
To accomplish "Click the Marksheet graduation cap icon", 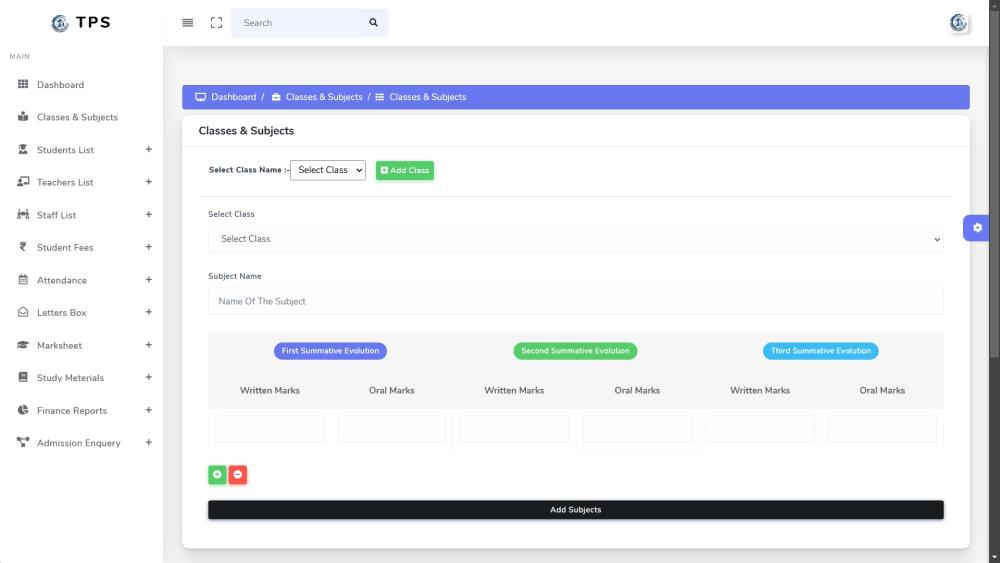I will (x=23, y=345).
